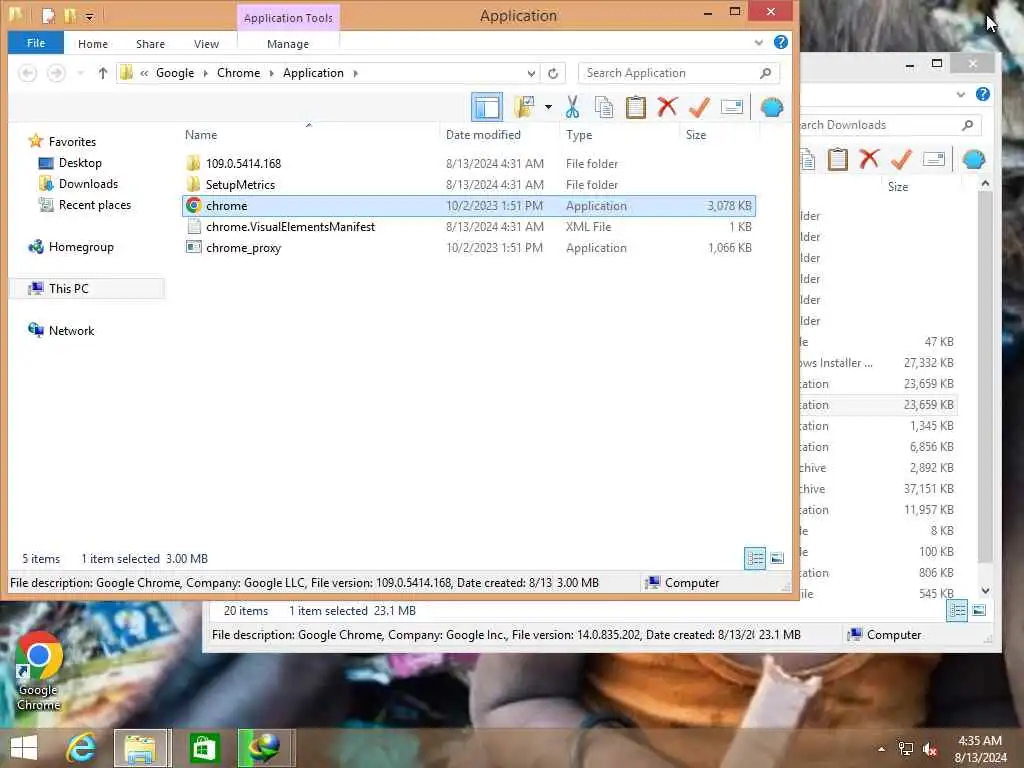Click the folder options icon in toolbar
This screenshot has width=1024, height=768.
pos(524,107)
